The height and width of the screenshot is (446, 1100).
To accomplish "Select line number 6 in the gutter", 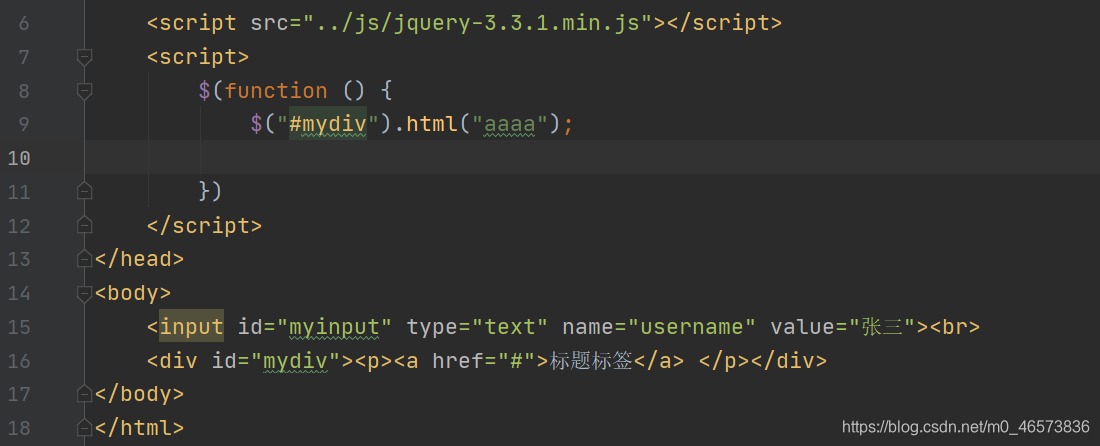I will click(23, 23).
